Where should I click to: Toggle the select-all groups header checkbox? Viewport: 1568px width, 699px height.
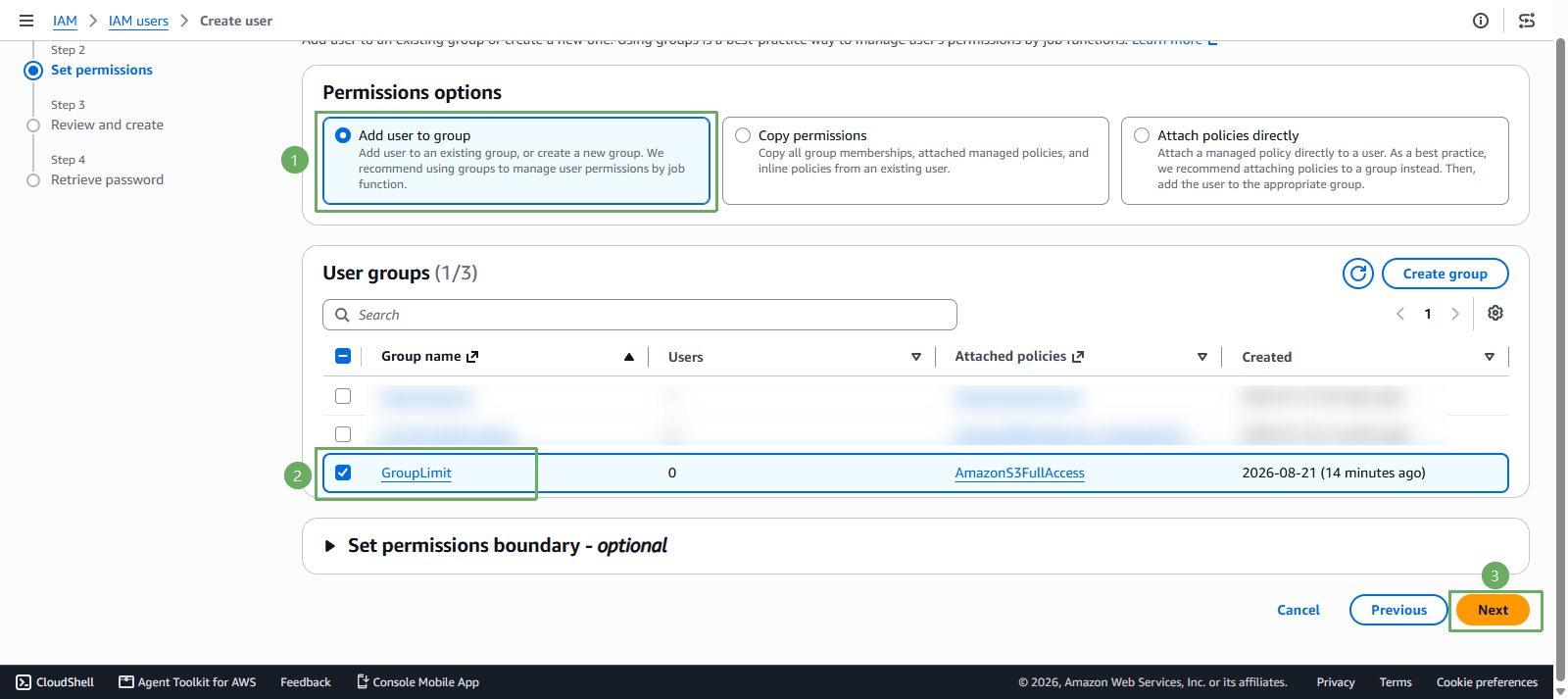coord(343,356)
